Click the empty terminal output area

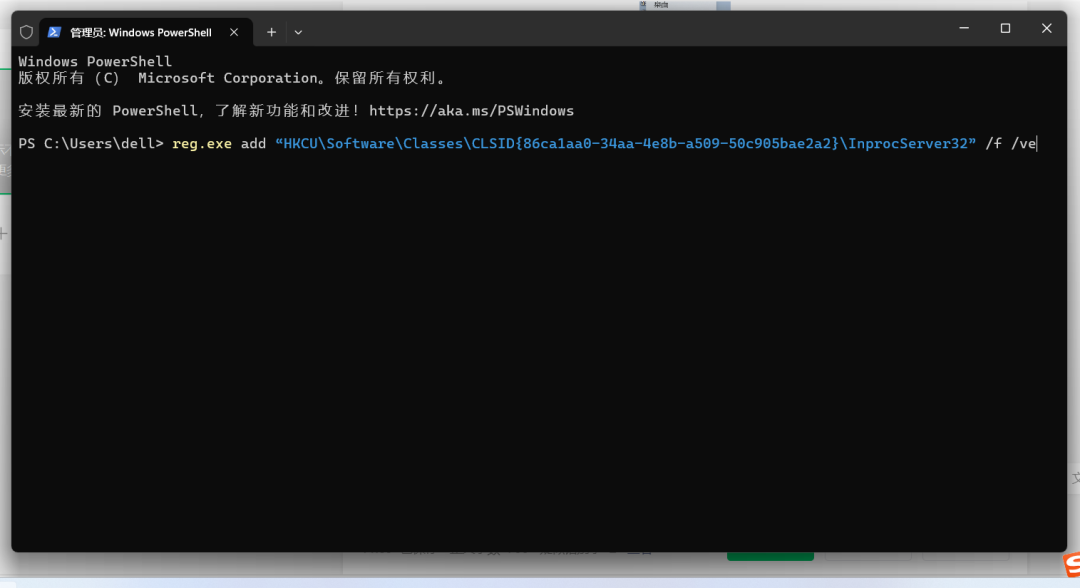pos(540,350)
